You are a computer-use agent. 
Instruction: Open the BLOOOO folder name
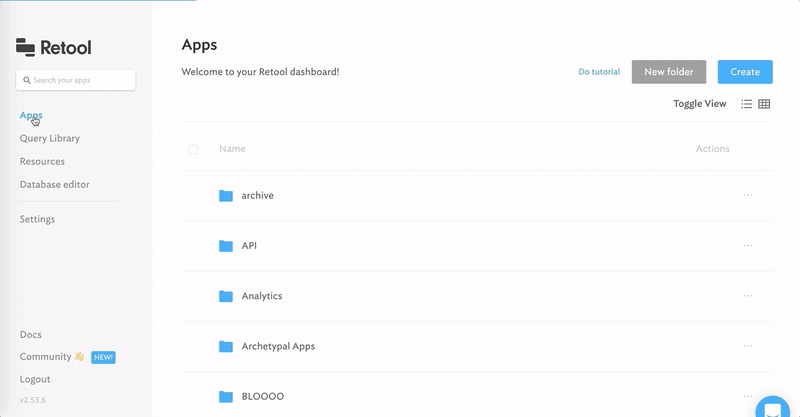[263, 397]
